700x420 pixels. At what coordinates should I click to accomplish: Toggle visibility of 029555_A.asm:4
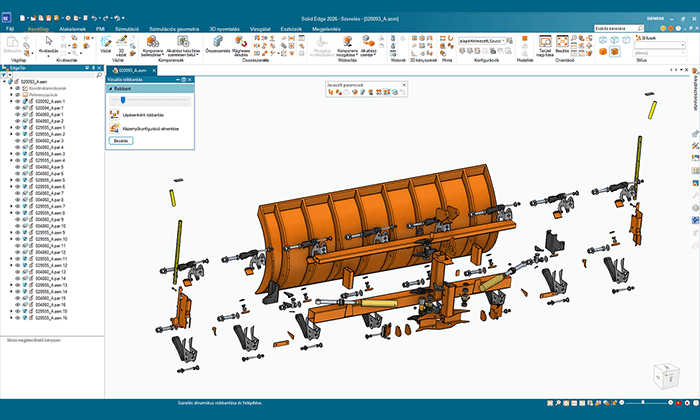(18, 160)
